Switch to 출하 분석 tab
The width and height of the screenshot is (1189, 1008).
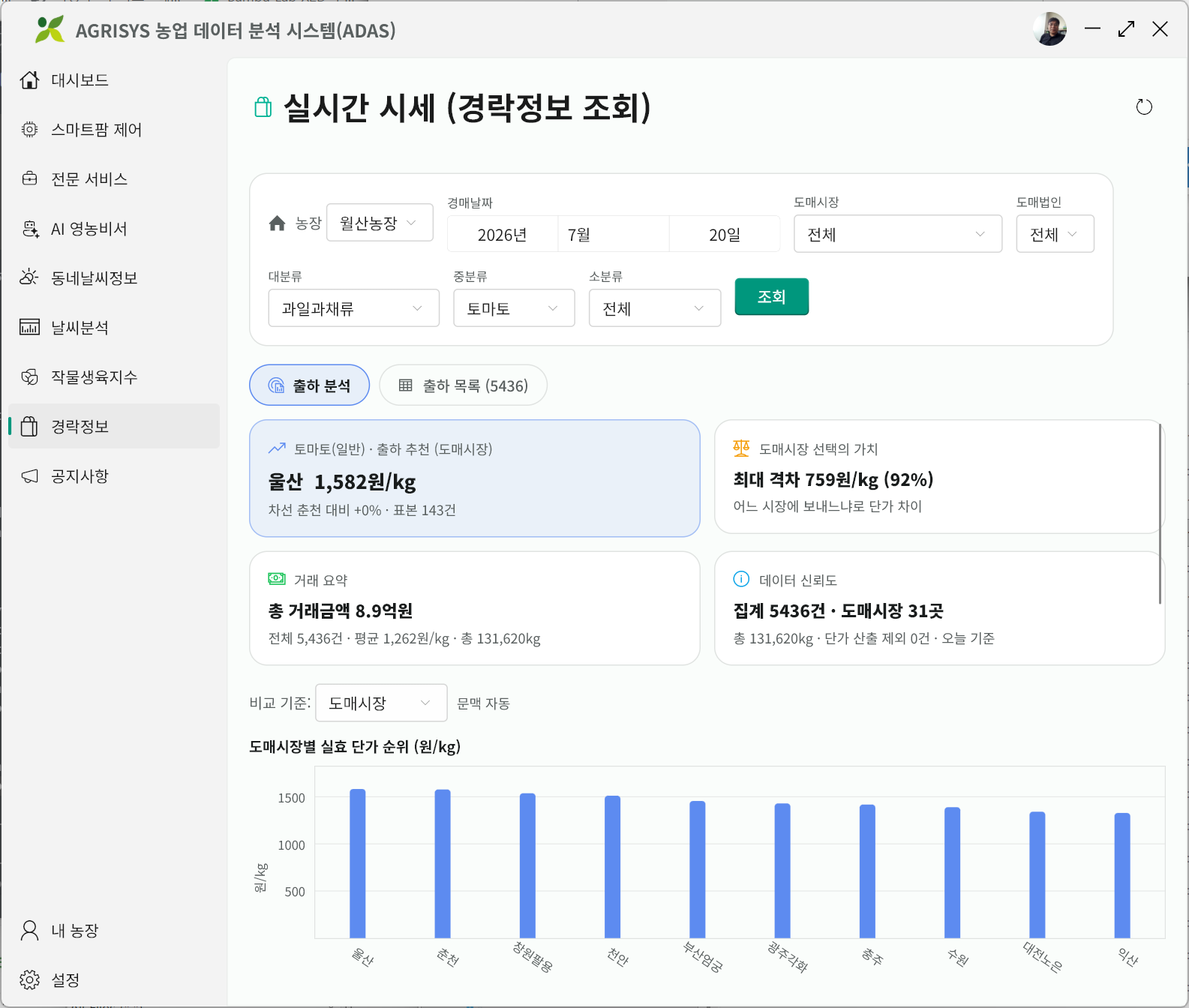309,385
